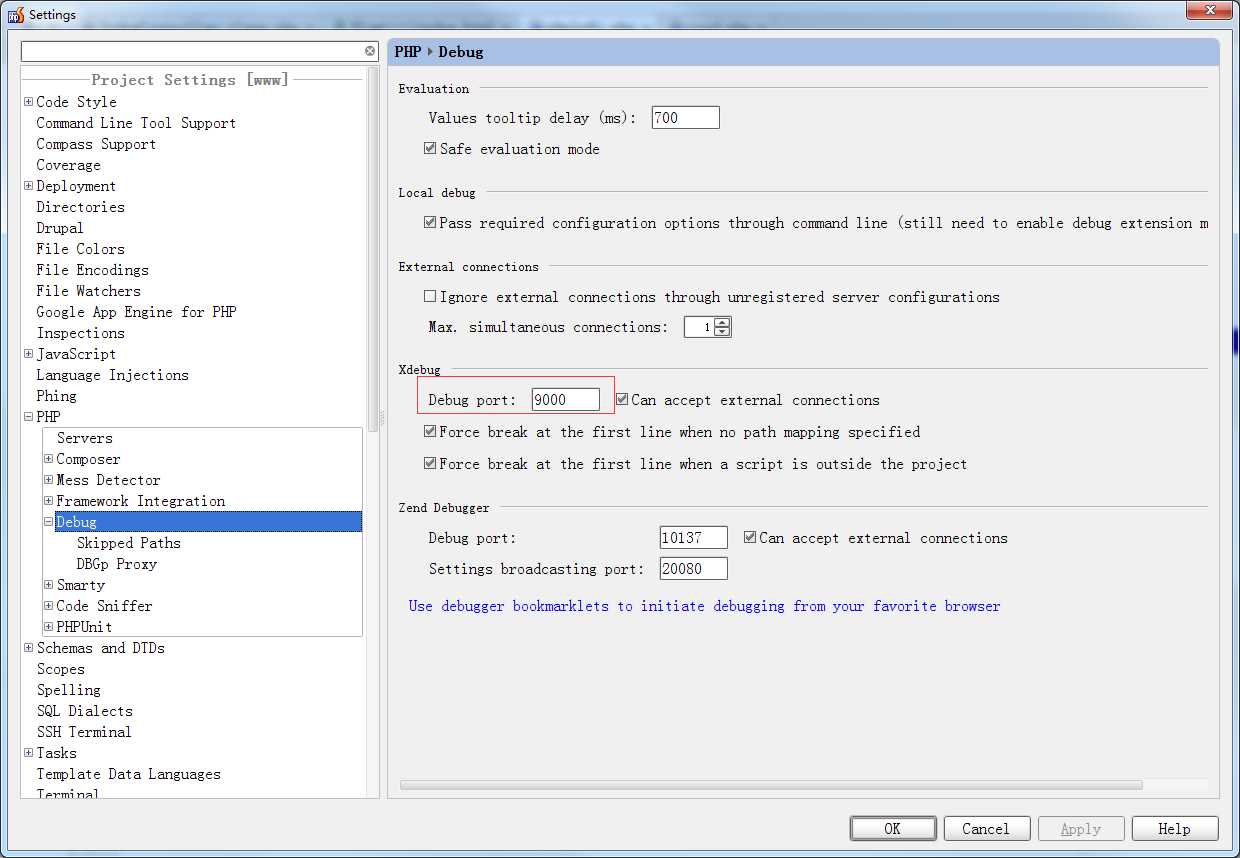Click the Zend Debugger Debug port field
Image resolution: width=1240 pixels, height=858 pixels.
(x=693, y=537)
